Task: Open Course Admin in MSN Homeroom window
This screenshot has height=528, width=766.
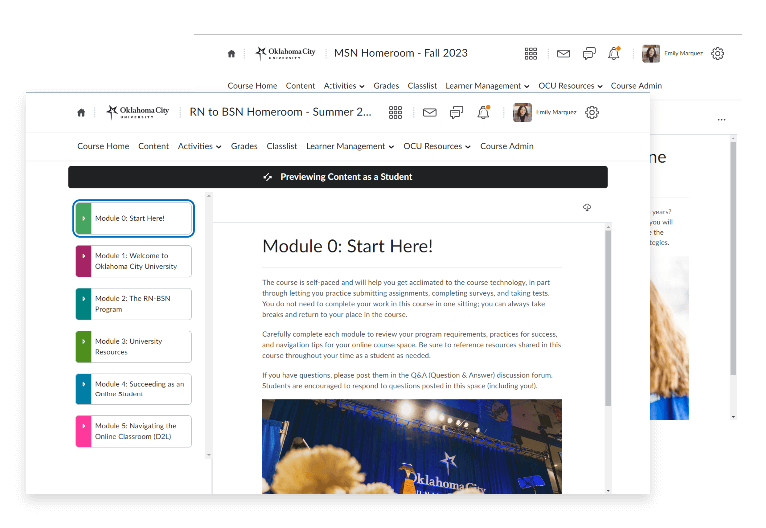Action: pyautogui.click(x=636, y=86)
